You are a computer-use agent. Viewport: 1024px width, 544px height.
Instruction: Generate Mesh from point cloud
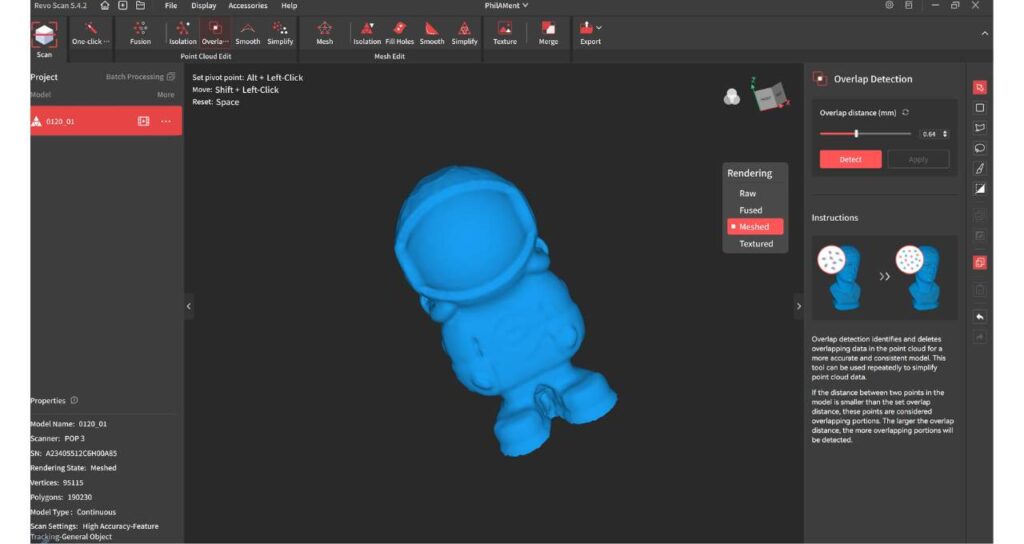point(325,33)
